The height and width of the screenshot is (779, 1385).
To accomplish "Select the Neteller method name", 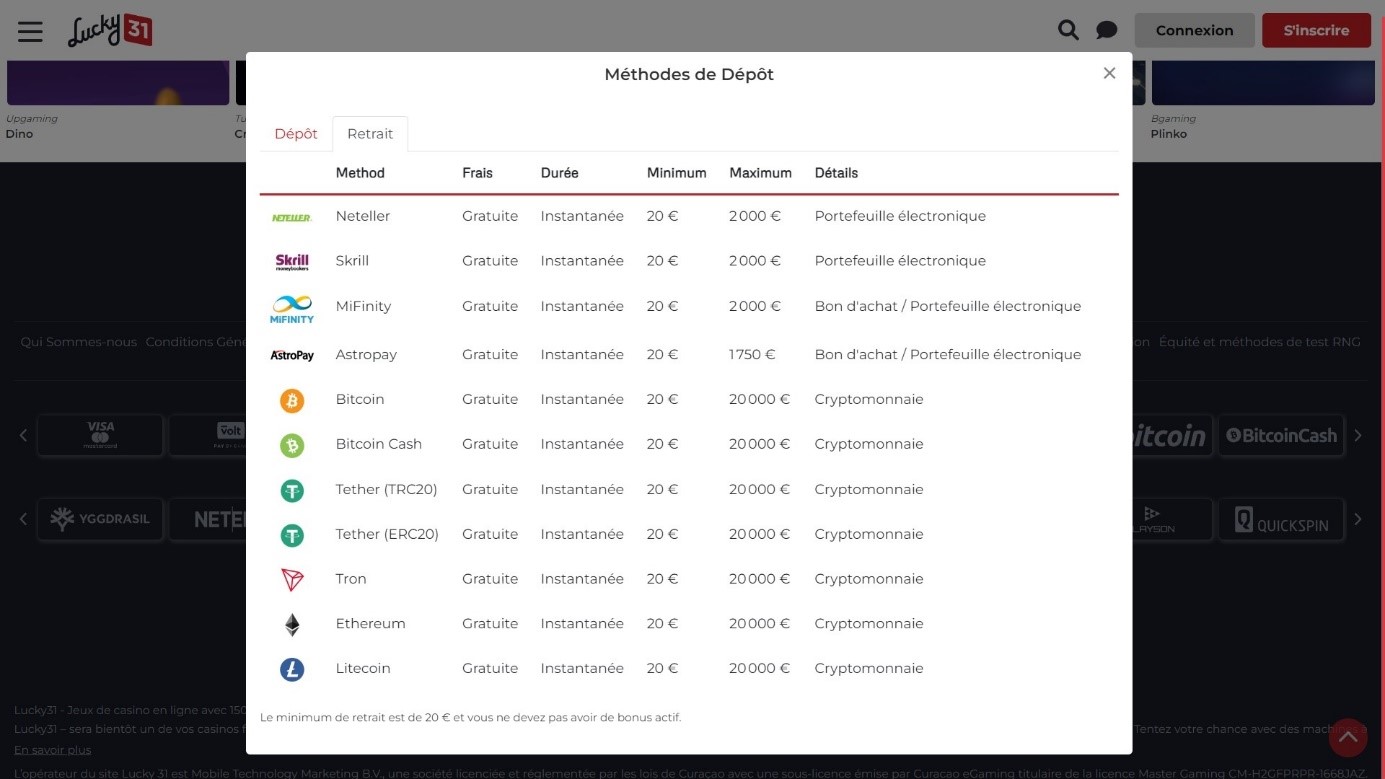I will click(363, 216).
